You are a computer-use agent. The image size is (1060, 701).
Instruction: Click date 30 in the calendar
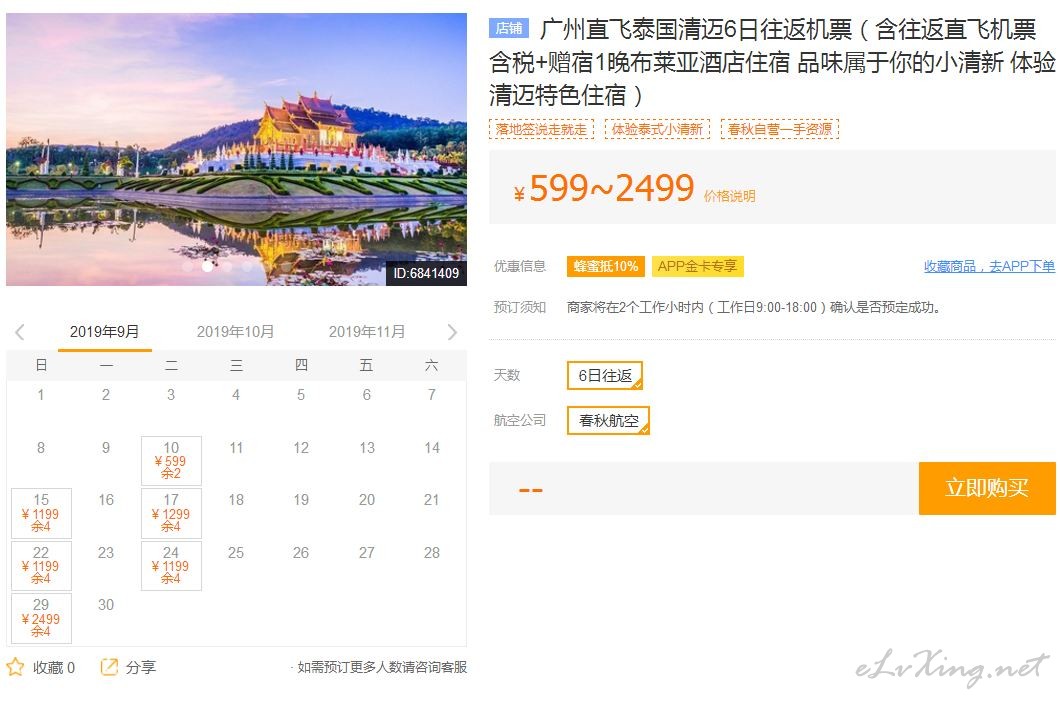pyautogui.click(x=106, y=605)
